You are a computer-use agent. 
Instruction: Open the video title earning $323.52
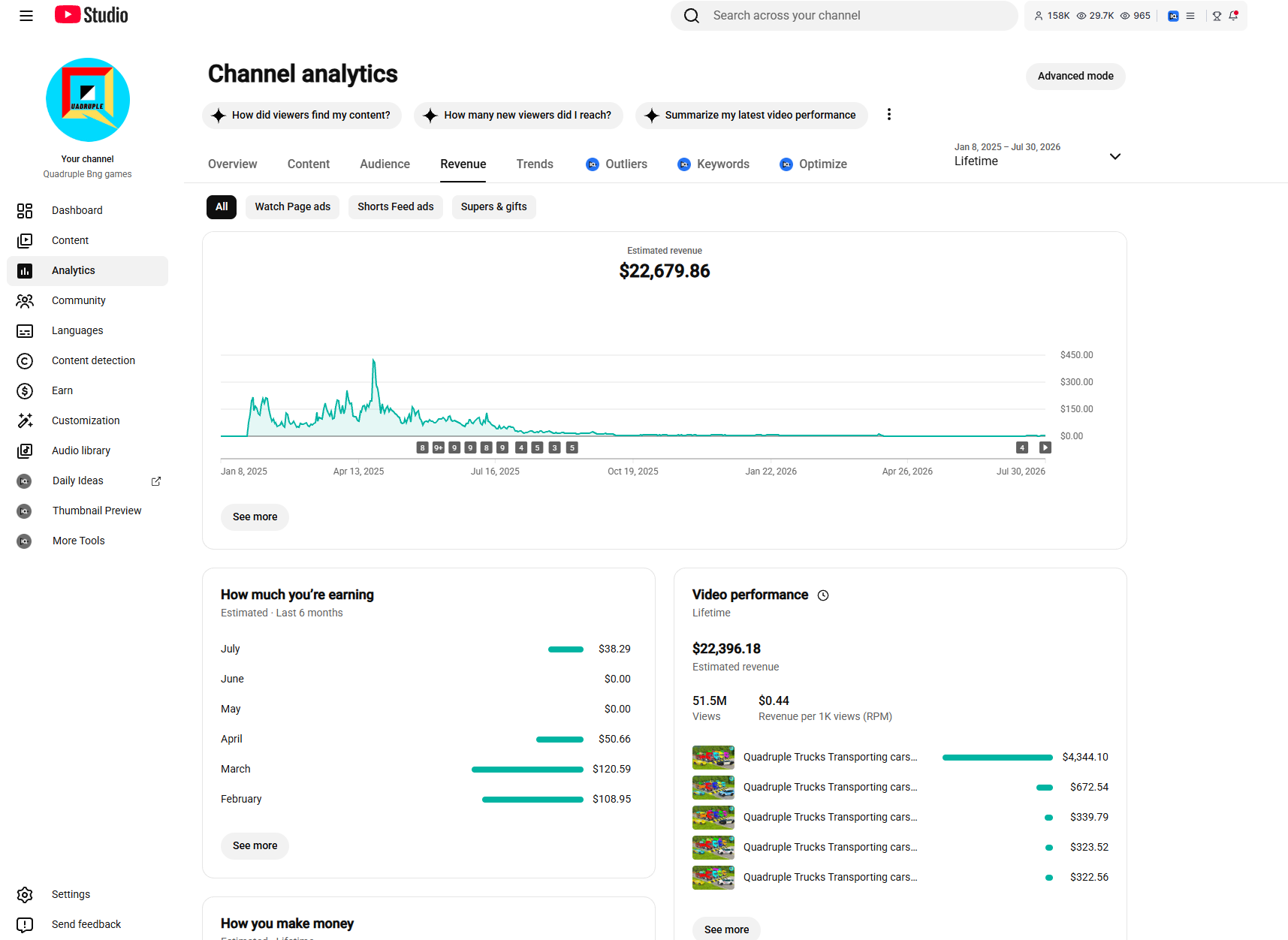(x=831, y=848)
